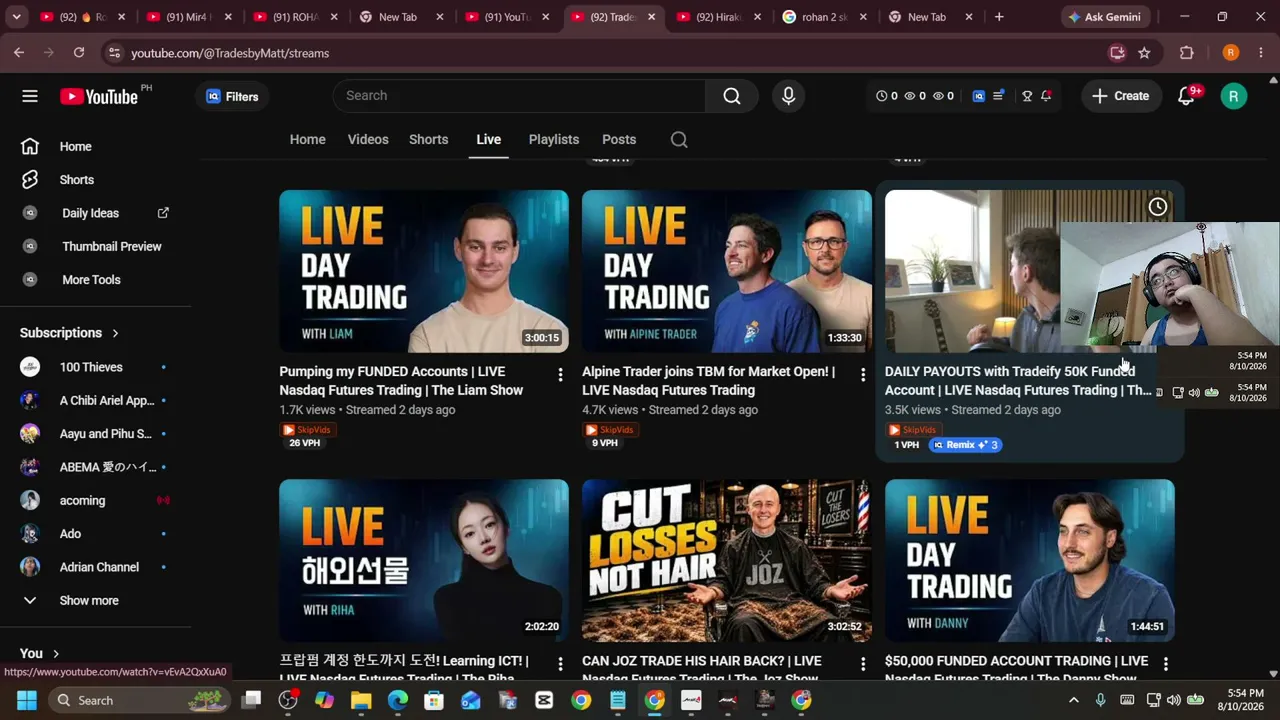
Task: Reload the page
Action: (79, 53)
